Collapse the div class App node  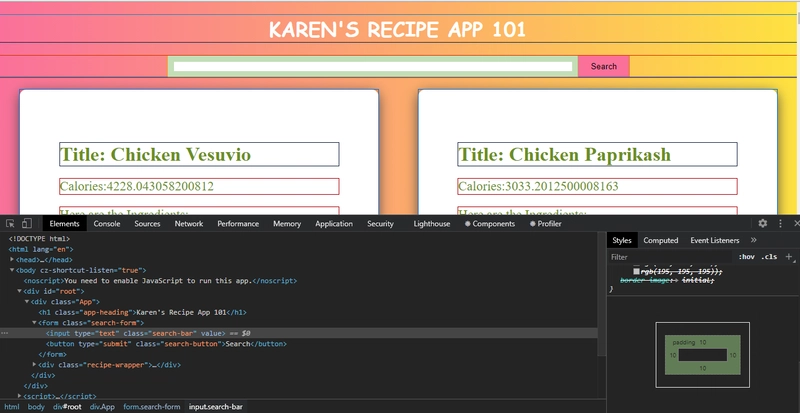point(27,302)
